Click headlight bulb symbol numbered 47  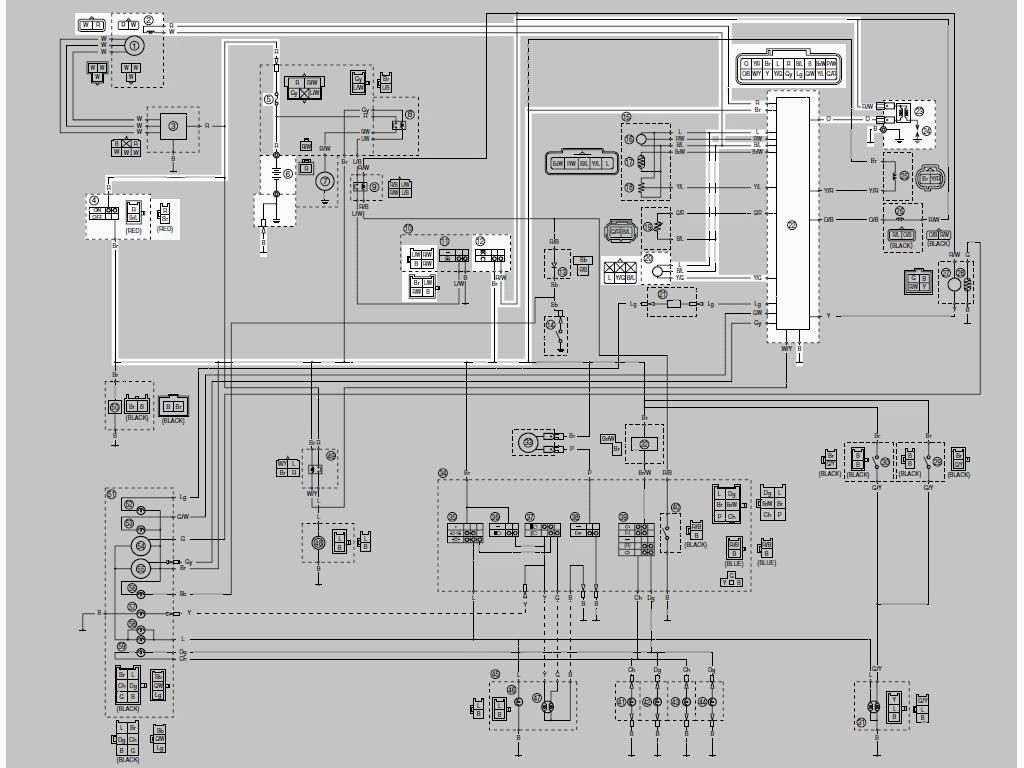click(x=547, y=708)
